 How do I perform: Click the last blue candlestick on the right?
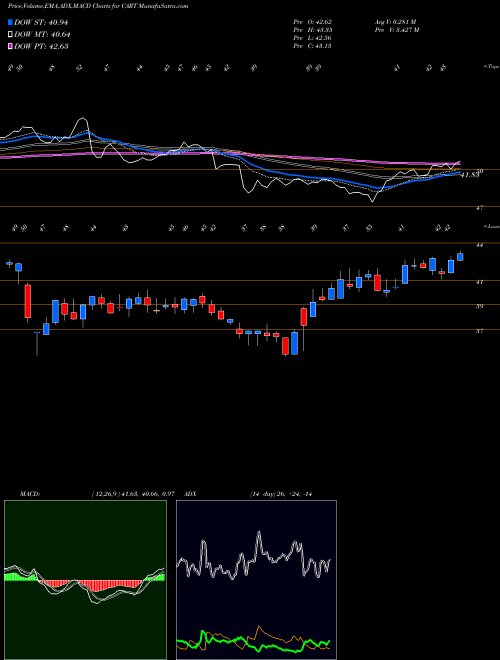click(x=460, y=257)
